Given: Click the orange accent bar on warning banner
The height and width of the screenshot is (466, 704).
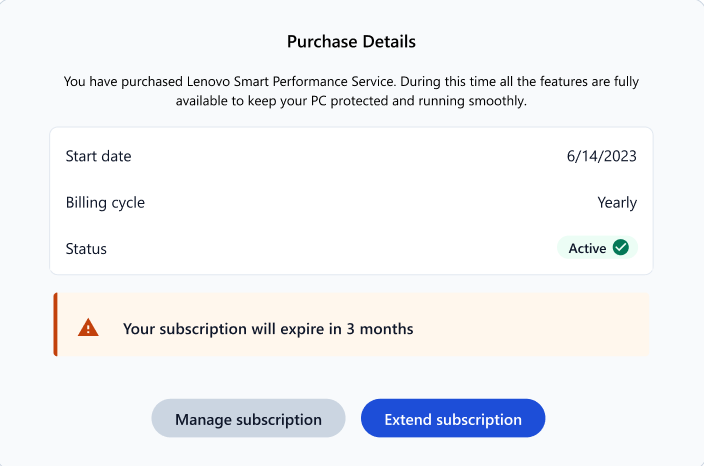Looking at the screenshot, I should [x=55, y=325].
